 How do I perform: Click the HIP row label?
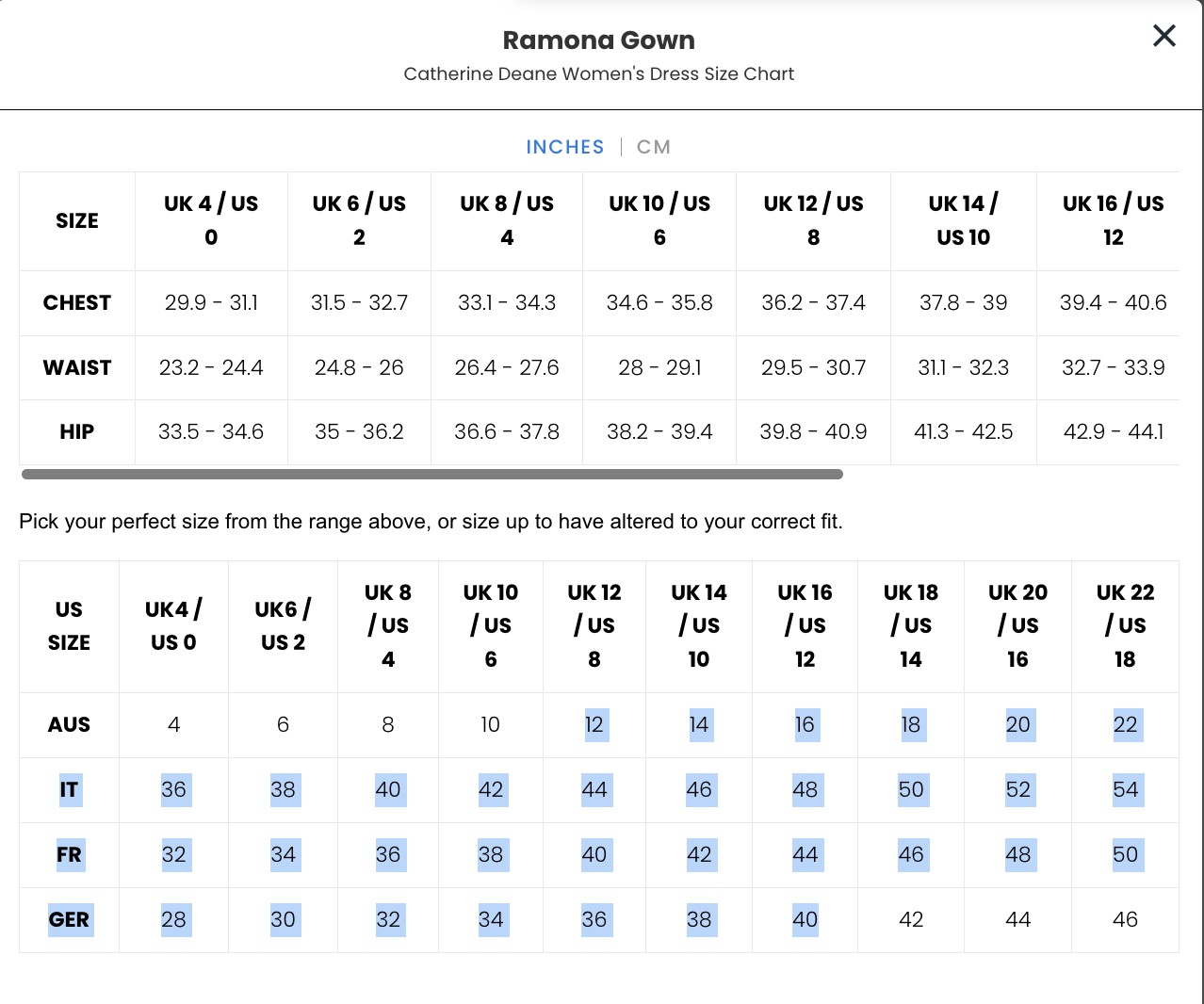pos(77,431)
